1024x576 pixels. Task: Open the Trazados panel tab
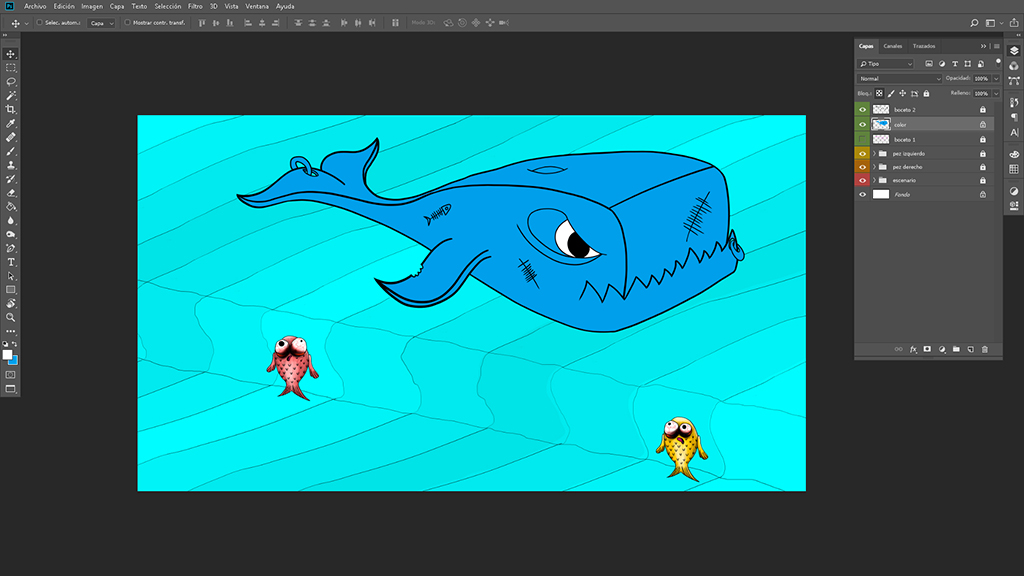(923, 46)
